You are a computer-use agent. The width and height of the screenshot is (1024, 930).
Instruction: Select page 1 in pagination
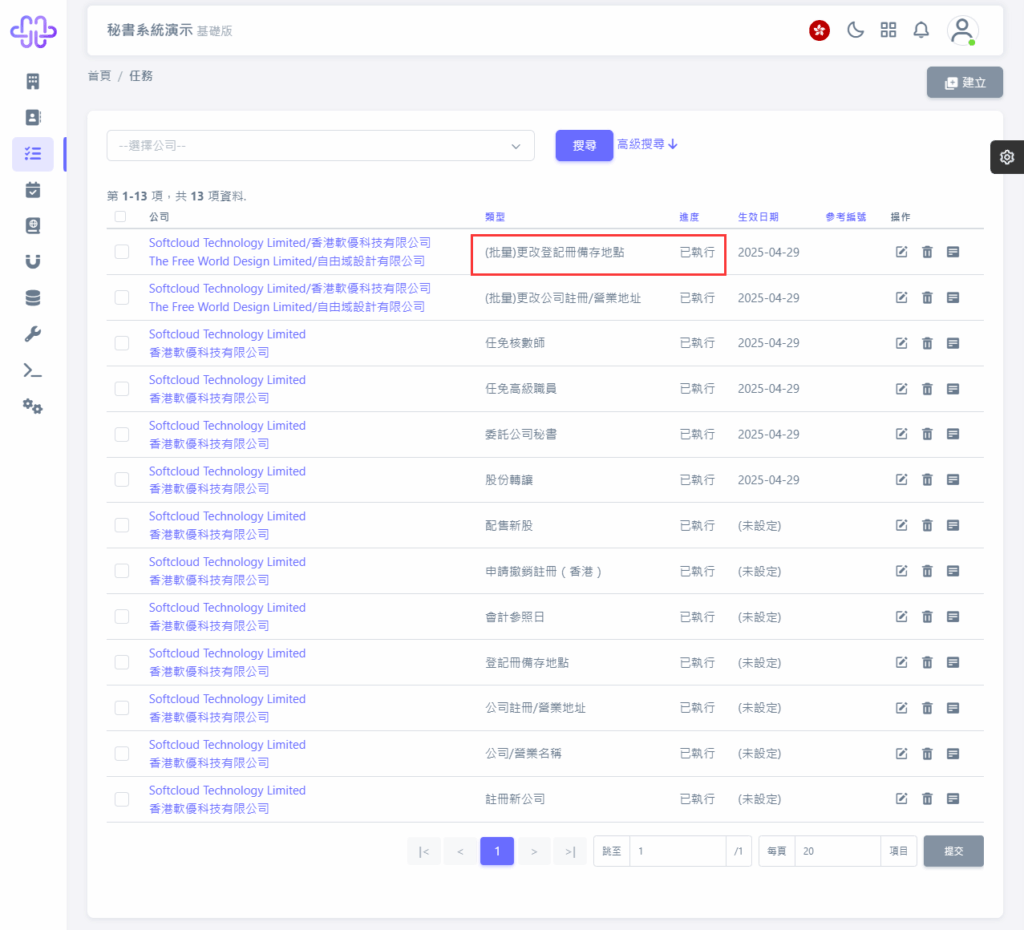click(497, 851)
